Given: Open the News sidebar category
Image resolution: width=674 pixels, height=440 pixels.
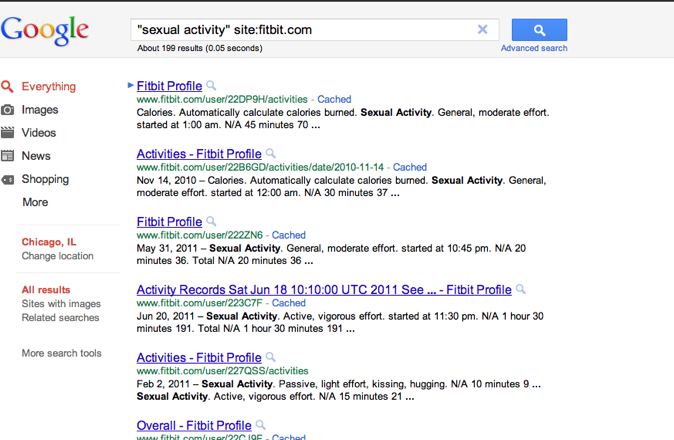Looking at the screenshot, I should tap(36, 156).
